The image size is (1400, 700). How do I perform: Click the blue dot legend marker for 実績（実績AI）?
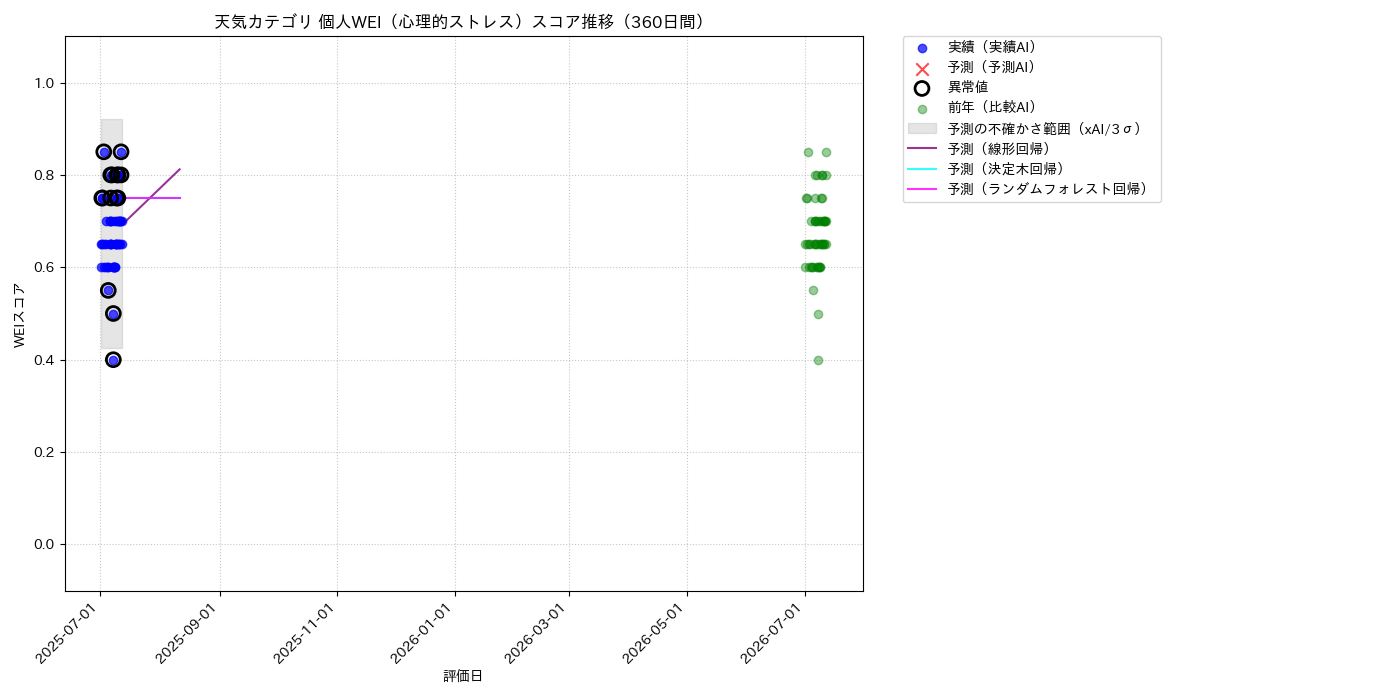click(x=922, y=48)
